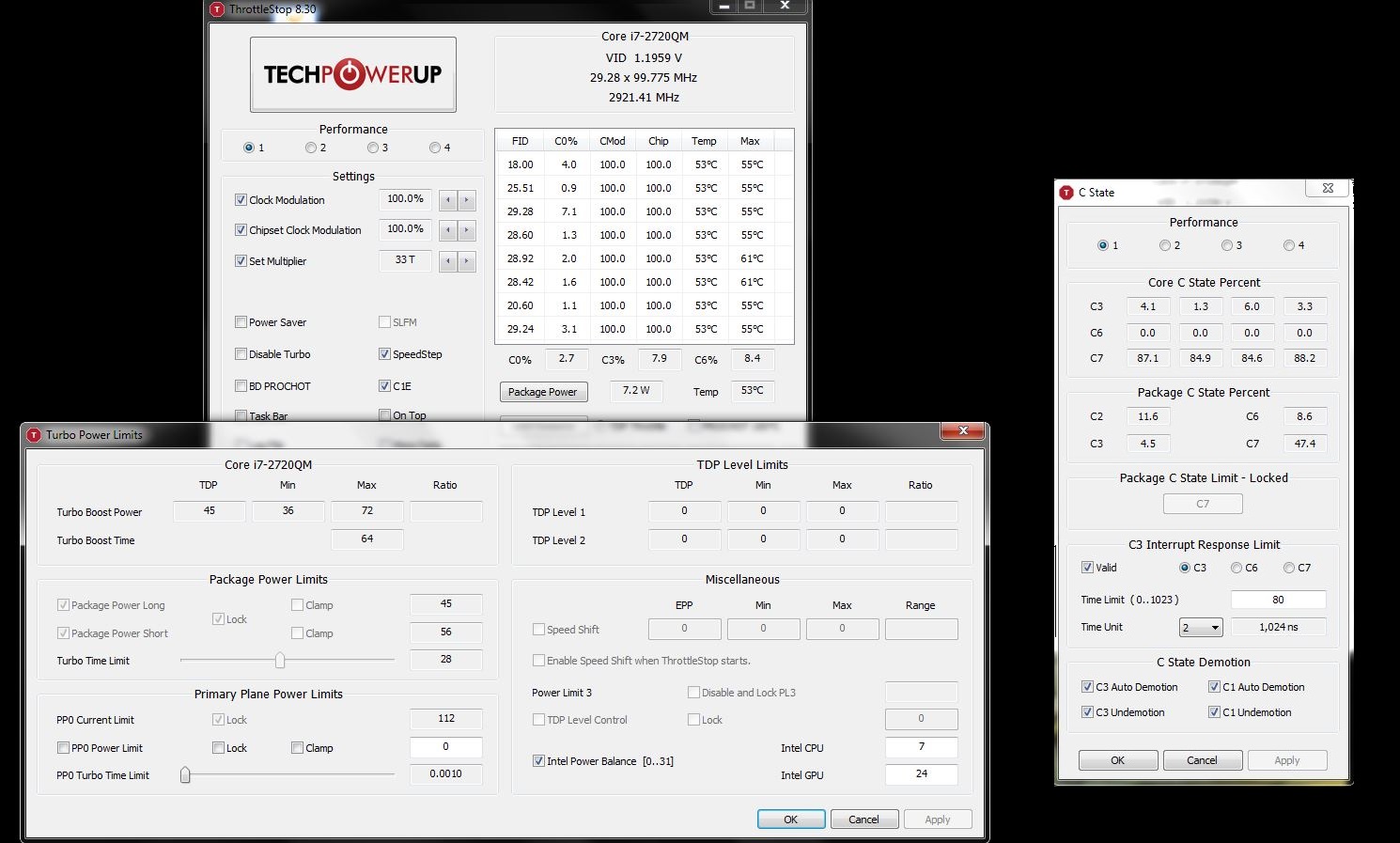1400x843 pixels.
Task: Cancel the C State dialog
Action: tap(1202, 760)
